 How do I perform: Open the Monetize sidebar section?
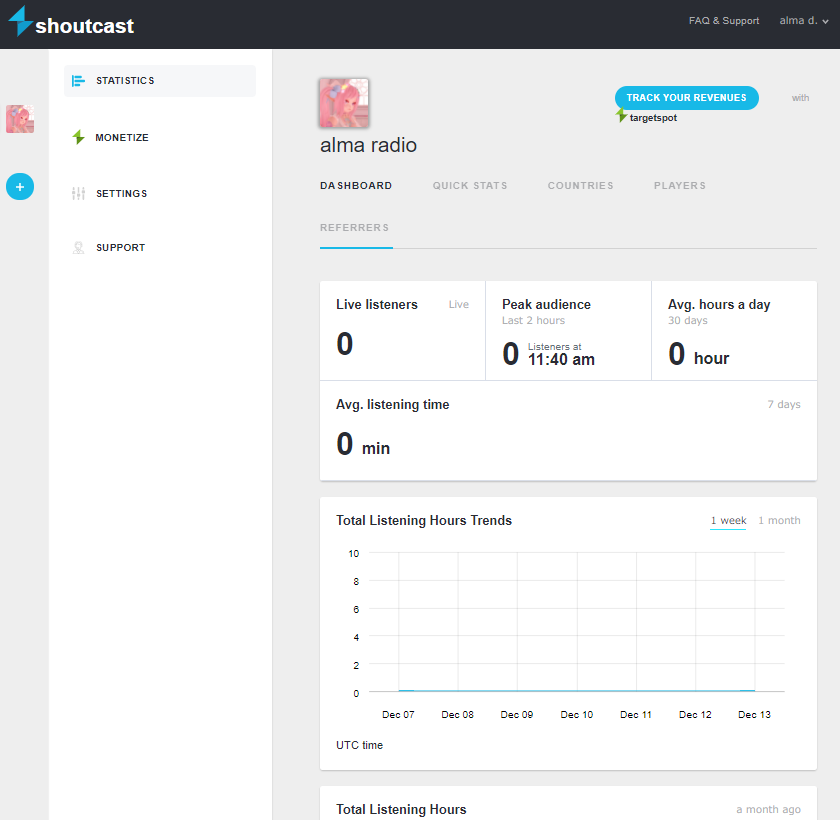click(122, 138)
